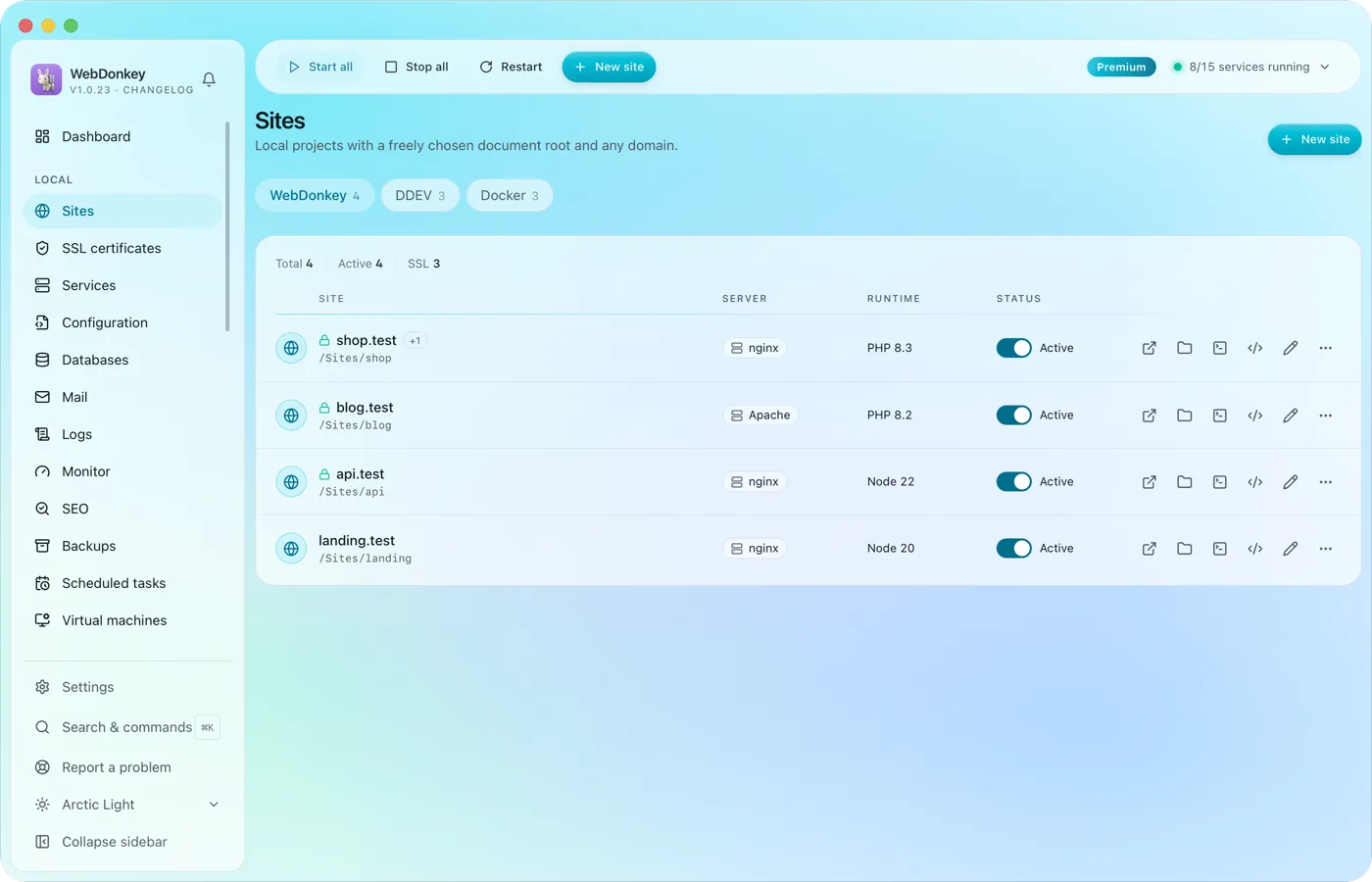Open Virtual machines page

pyautogui.click(x=122, y=620)
